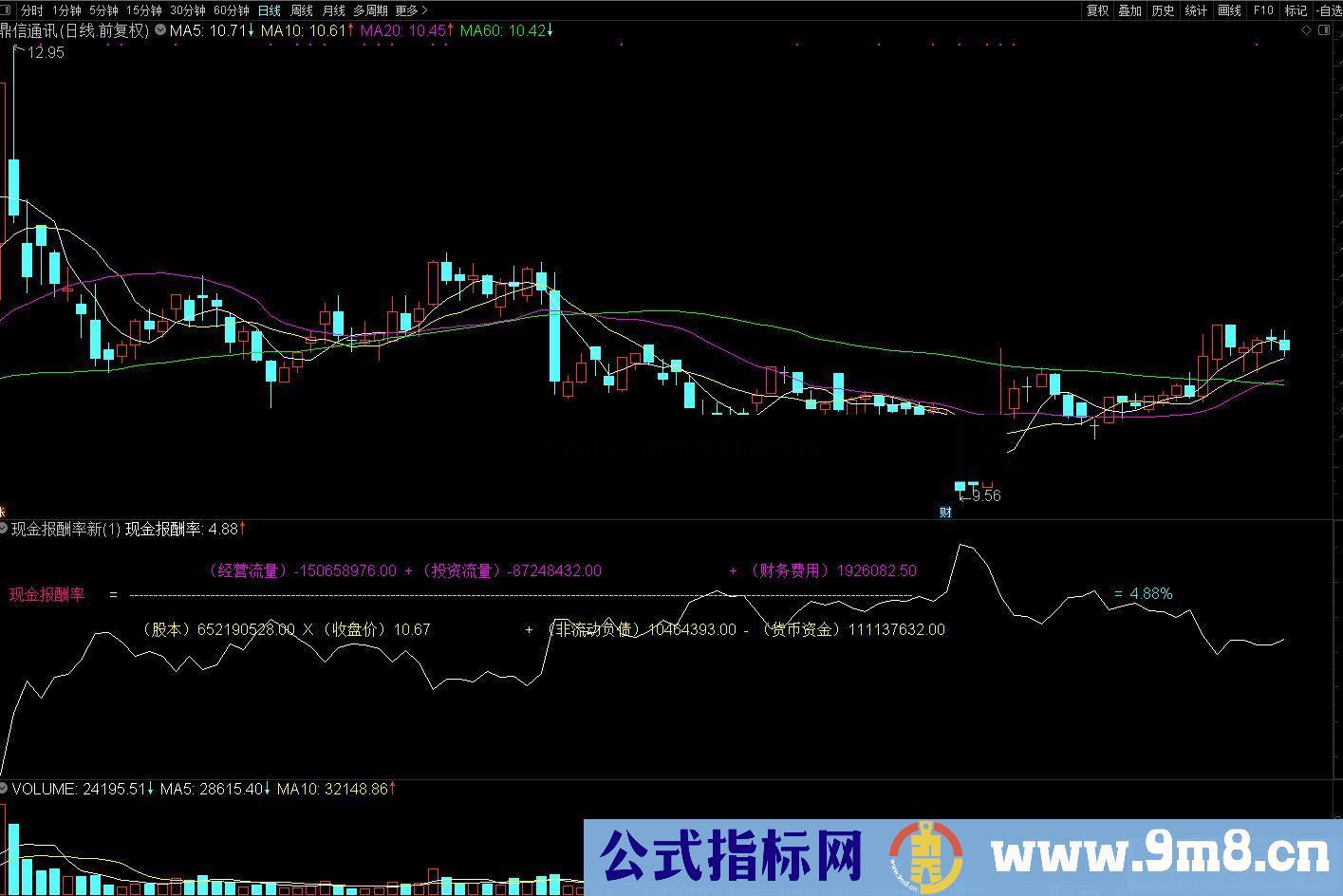Toggle the MA indicator visibility eye icon

[161, 30]
